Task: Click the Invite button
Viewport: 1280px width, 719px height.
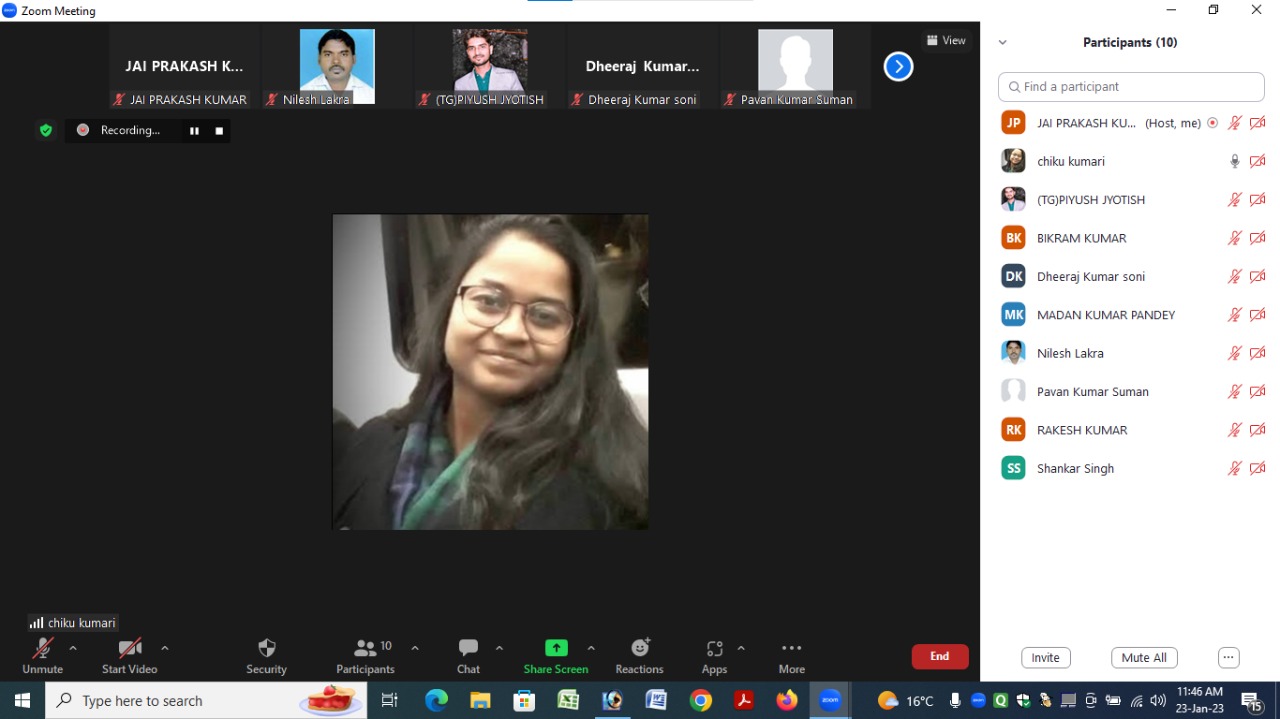Action: (x=1046, y=658)
